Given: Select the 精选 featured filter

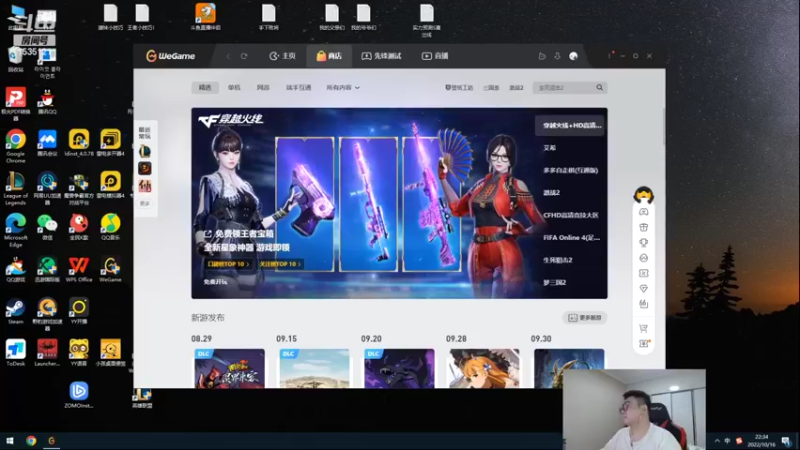Looking at the screenshot, I should 205,88.
